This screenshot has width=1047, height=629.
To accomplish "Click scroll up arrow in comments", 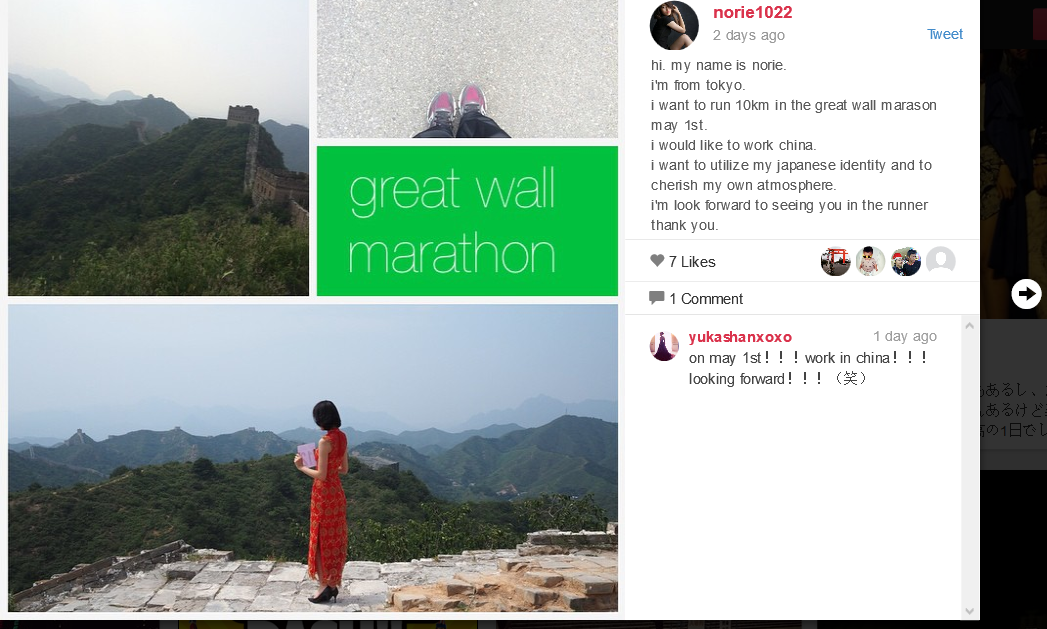I will (x=970, y=326).
